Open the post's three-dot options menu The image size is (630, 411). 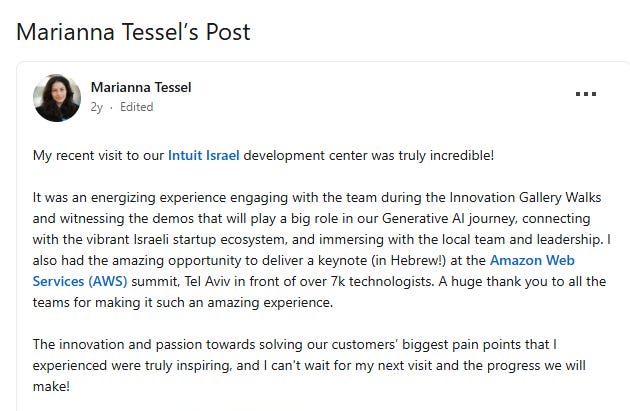[586, 95]
